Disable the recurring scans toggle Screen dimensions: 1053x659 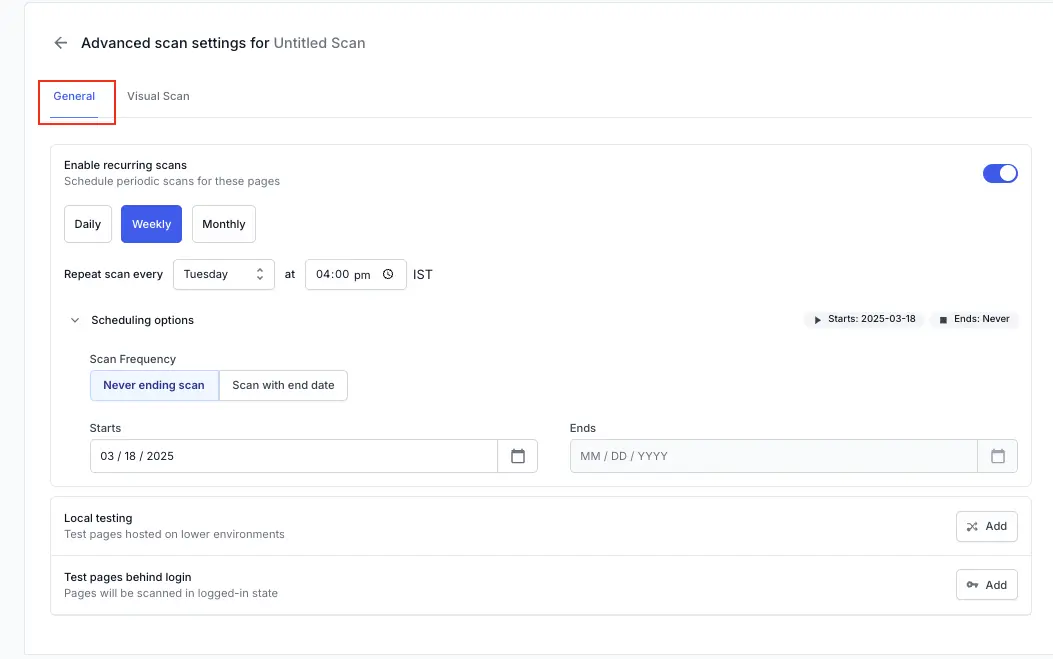(x=1000, y=173)
